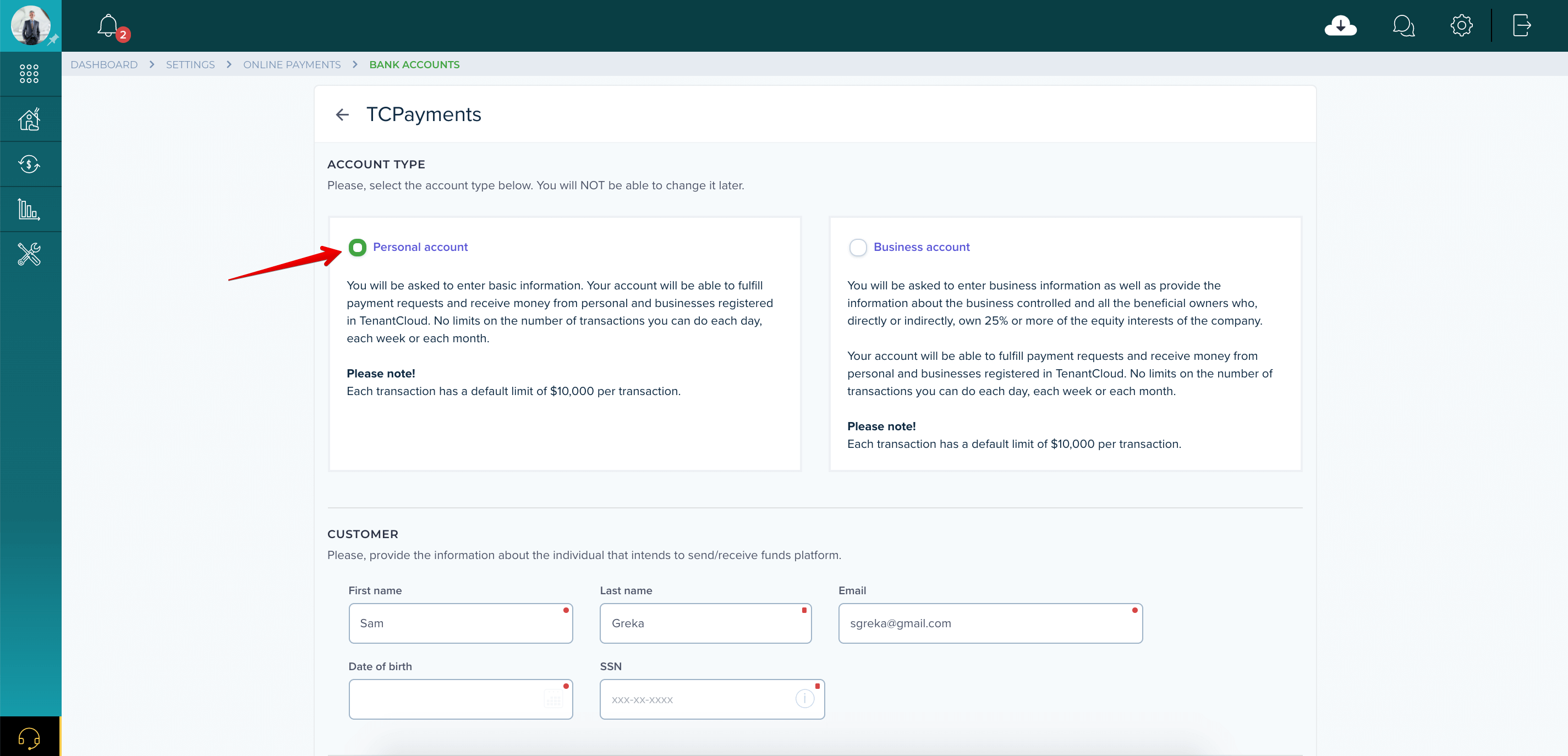This screenshot has width=1568, height=756.
Task: Click the CUSTOMER section heading
Action: [363, 534]
